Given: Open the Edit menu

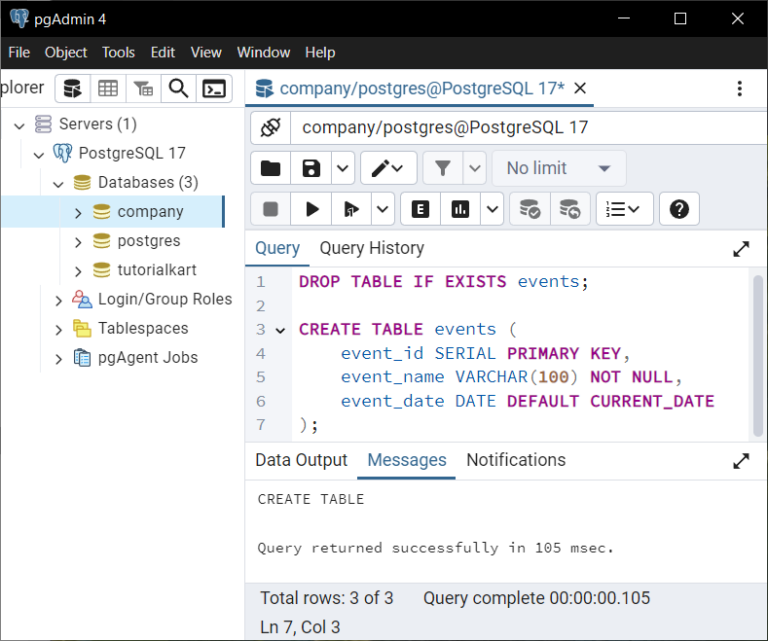Looking at the screenshot, I should (163, 52).
